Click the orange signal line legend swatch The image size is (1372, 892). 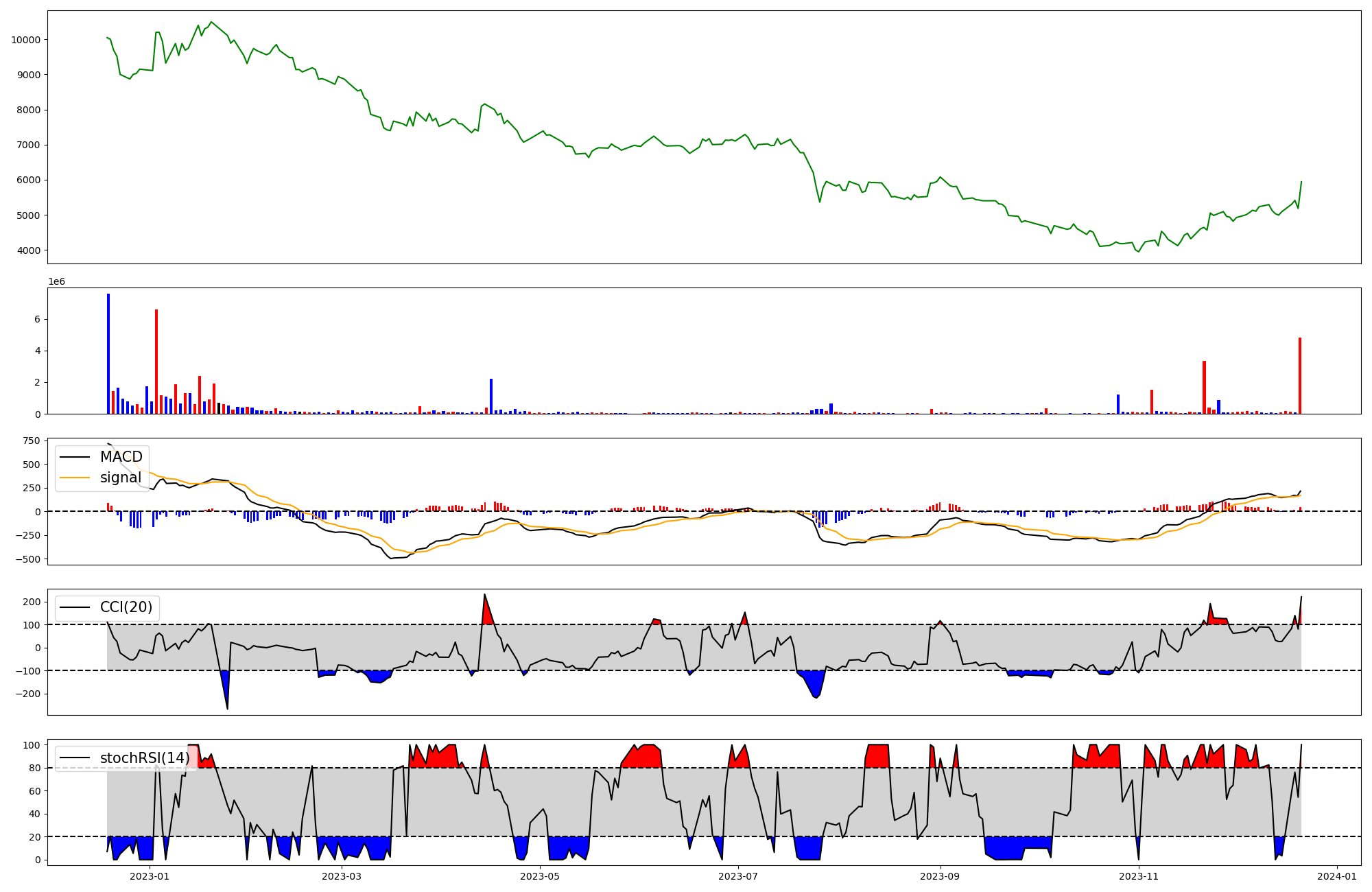coord(75,478)
